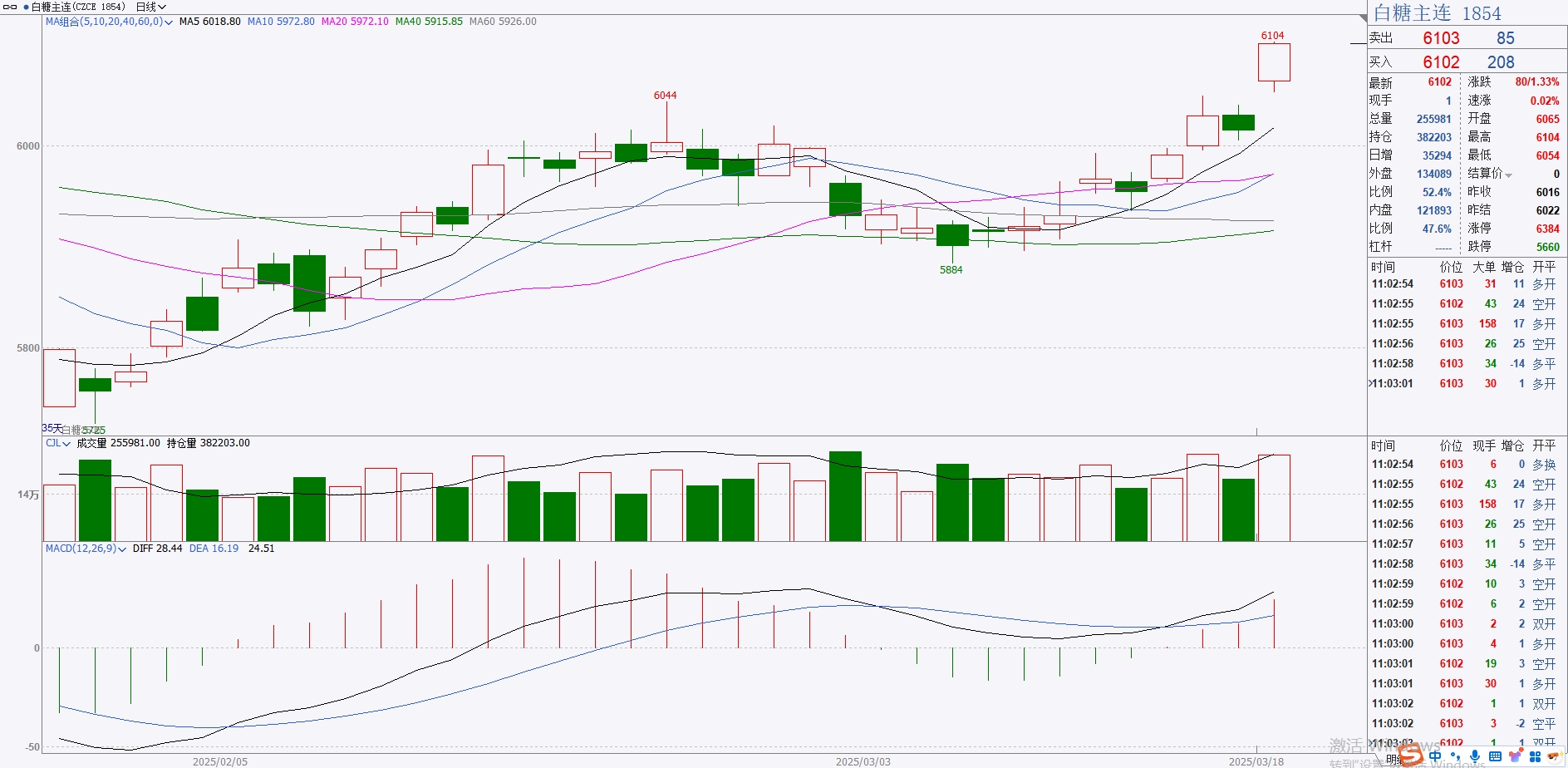Click the blue dot before 白糖主连
The image size is (1568, 768).
pos(26,7)
